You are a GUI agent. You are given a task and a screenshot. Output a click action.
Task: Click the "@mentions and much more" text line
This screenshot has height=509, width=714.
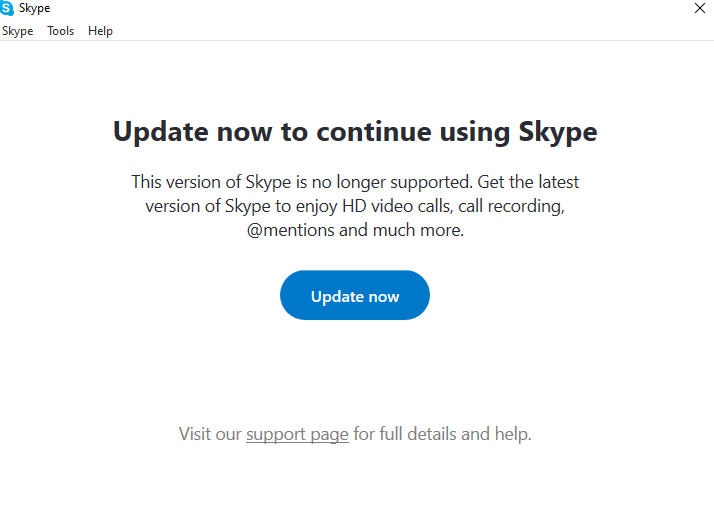(x=355, y=230)
